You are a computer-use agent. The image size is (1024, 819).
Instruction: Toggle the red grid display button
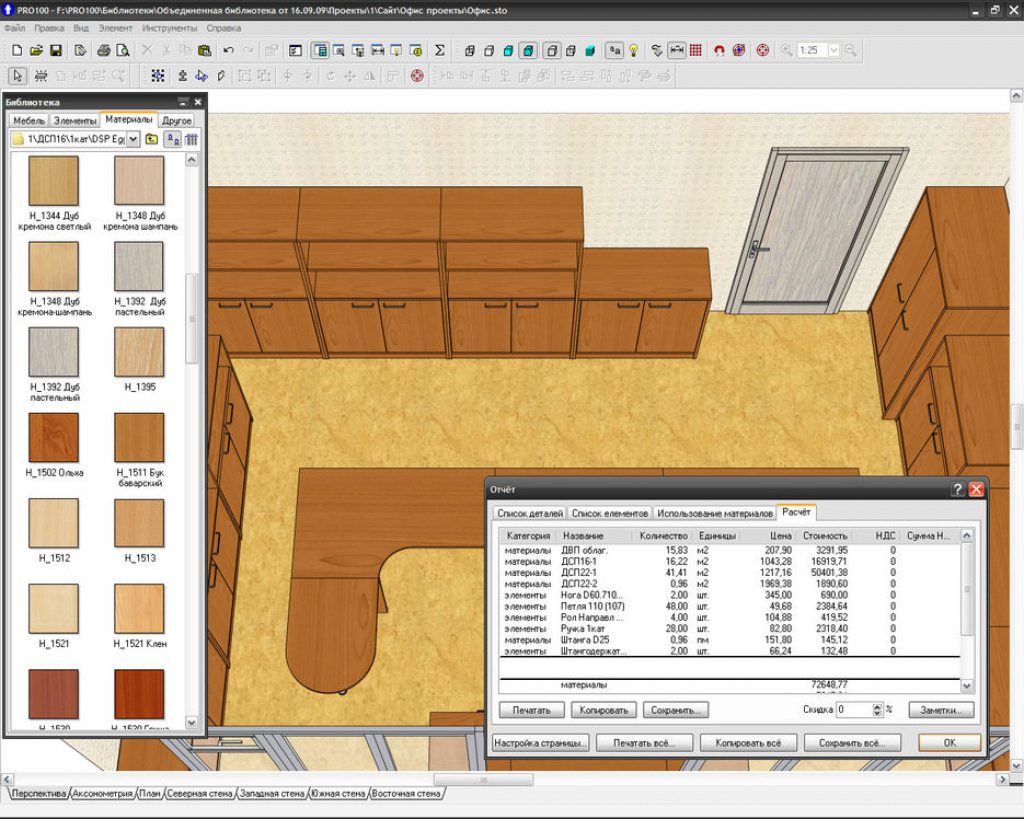point(695,49)
